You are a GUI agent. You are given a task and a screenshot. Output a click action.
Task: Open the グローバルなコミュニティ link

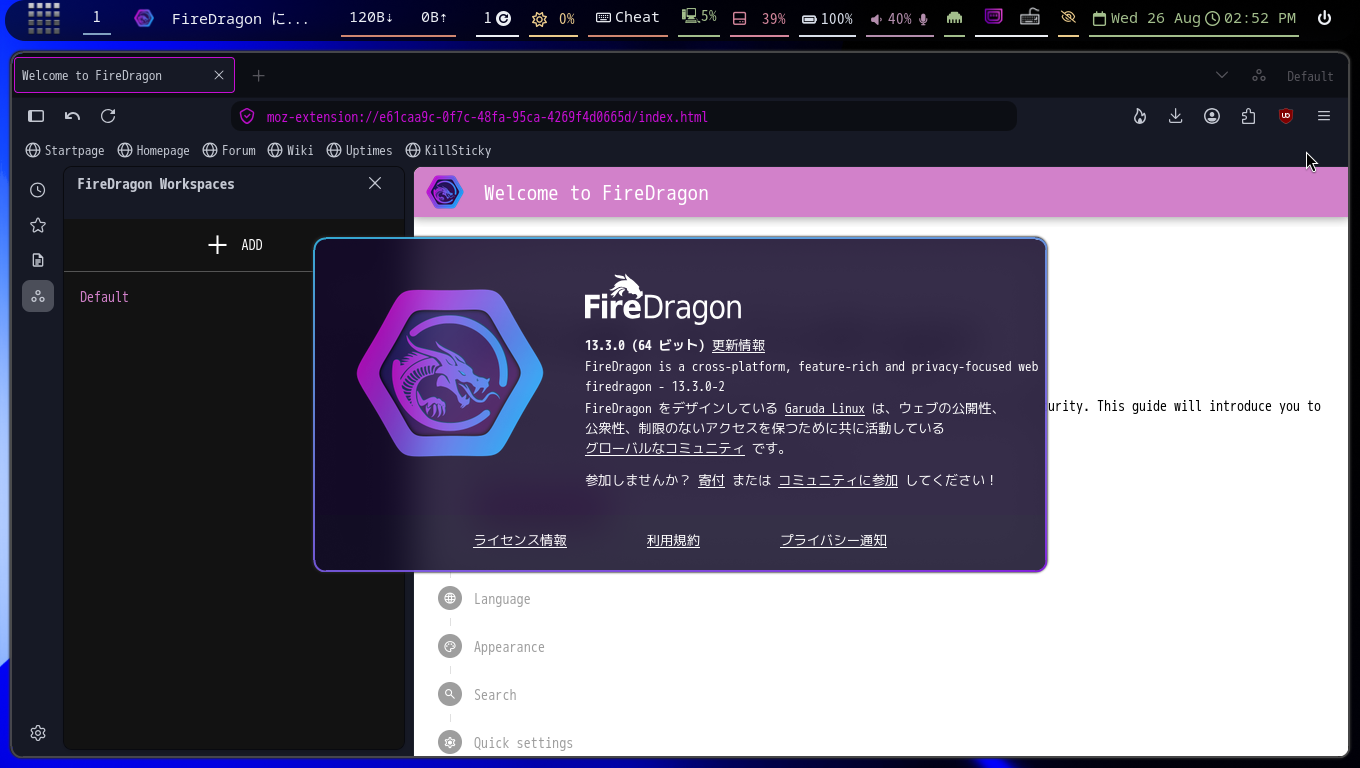coord(665,448)
